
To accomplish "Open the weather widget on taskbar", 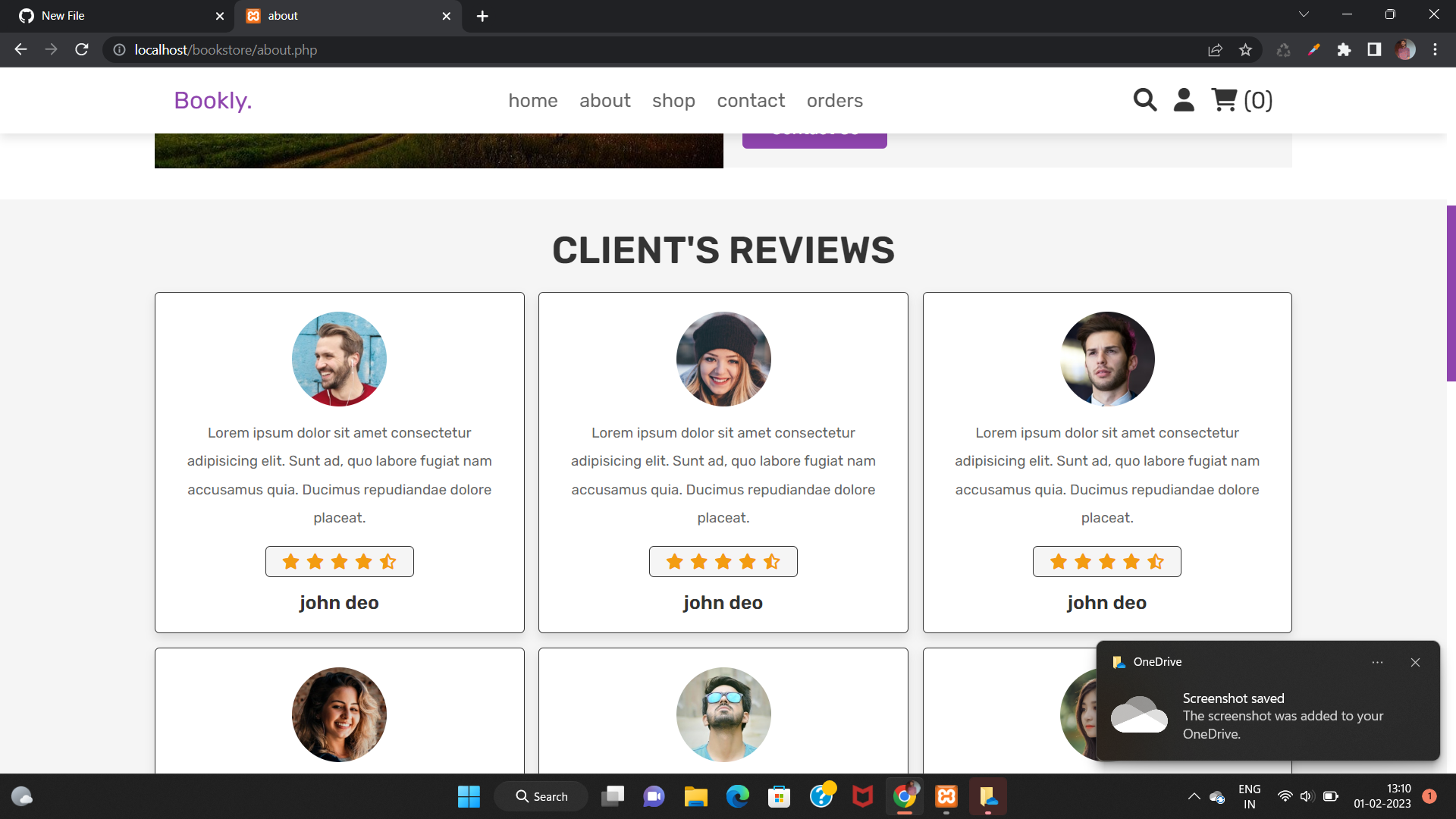I will click(x=22, y=796).
